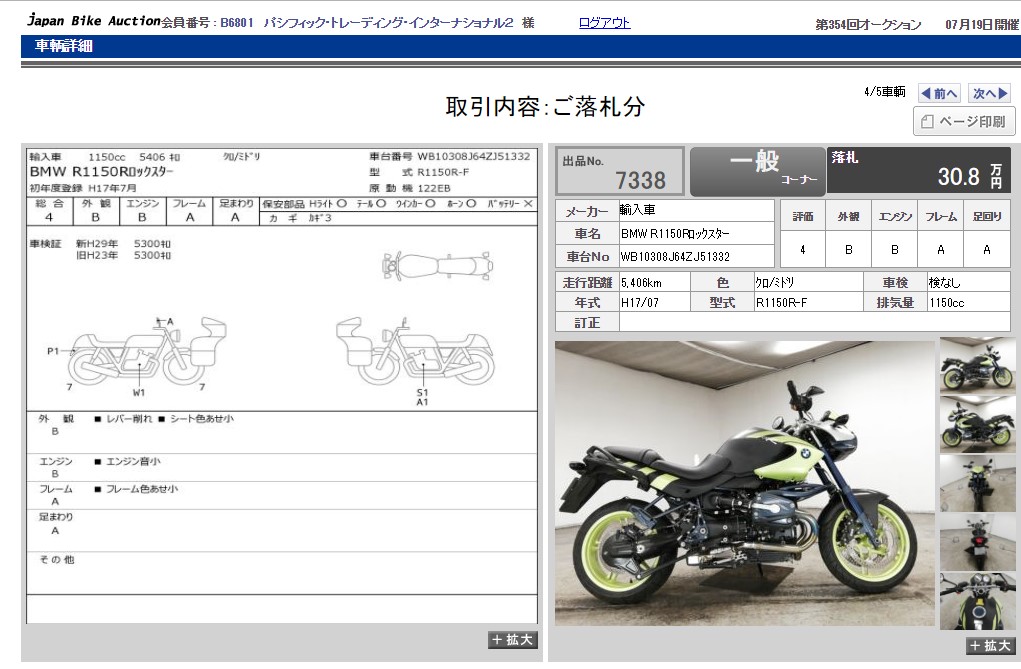Image resolution: width=1021 pixels, height=669 pixels.
Task: Click the 評価 column header
Action: pos(803,216)
